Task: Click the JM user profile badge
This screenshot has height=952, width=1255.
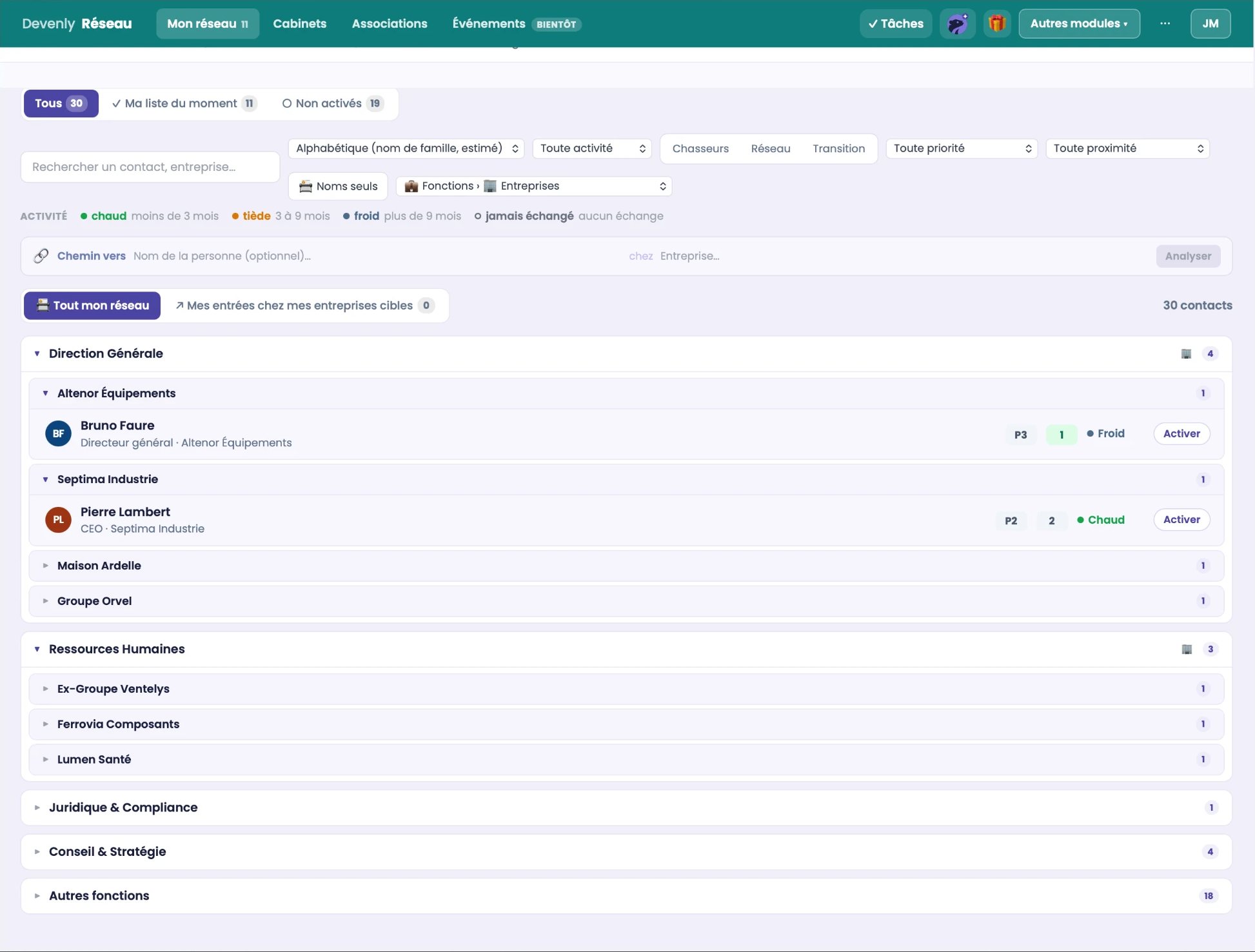Action: tap(1210, 24)
